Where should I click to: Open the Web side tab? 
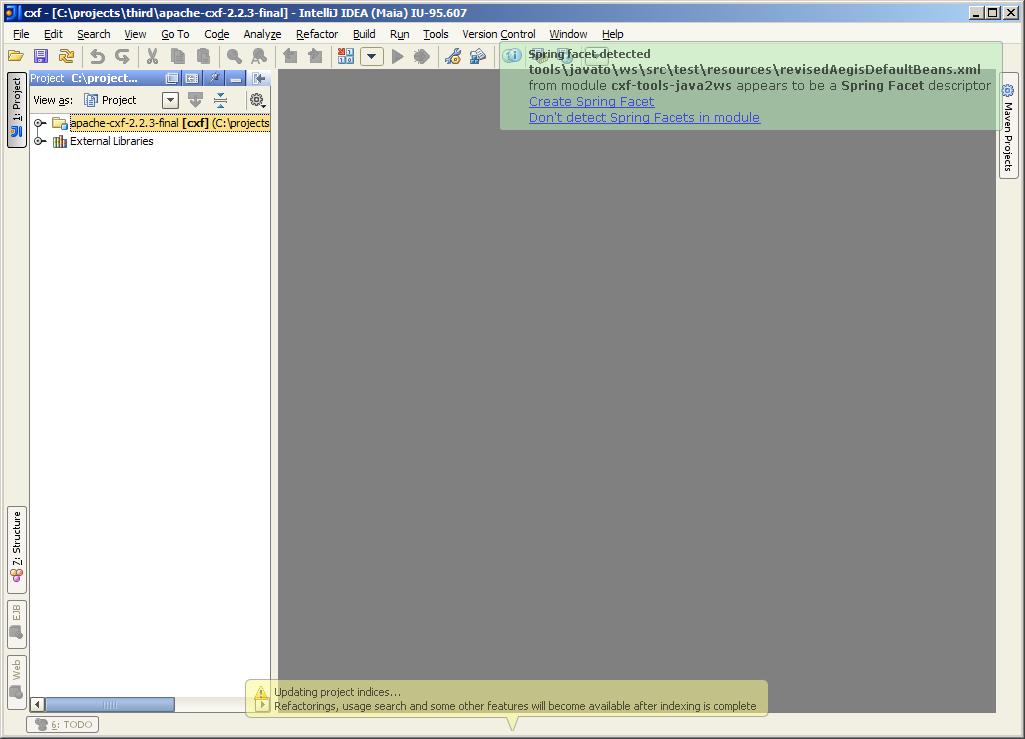pyautogui.click(x=16, y=681)
